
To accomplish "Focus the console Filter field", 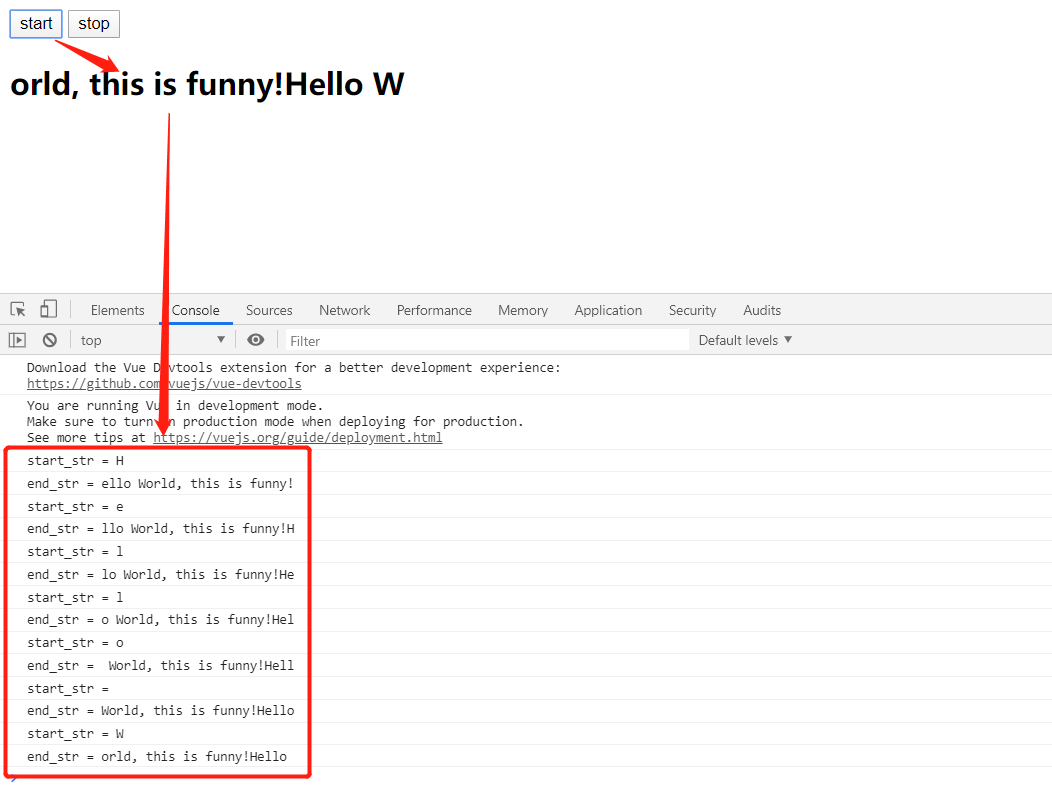I will click(487, 341).
